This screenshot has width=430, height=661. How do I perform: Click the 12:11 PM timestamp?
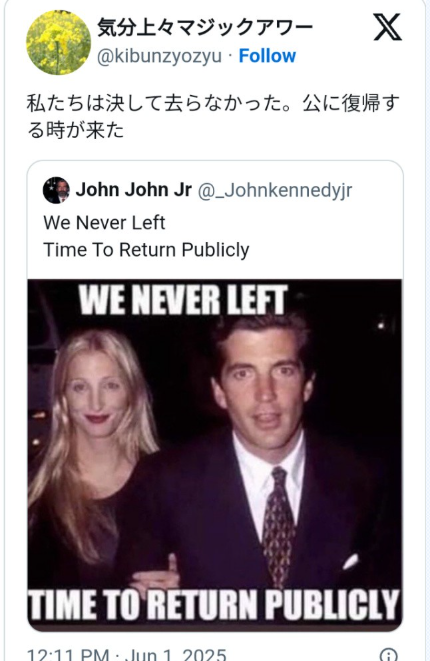pos(67,655)
